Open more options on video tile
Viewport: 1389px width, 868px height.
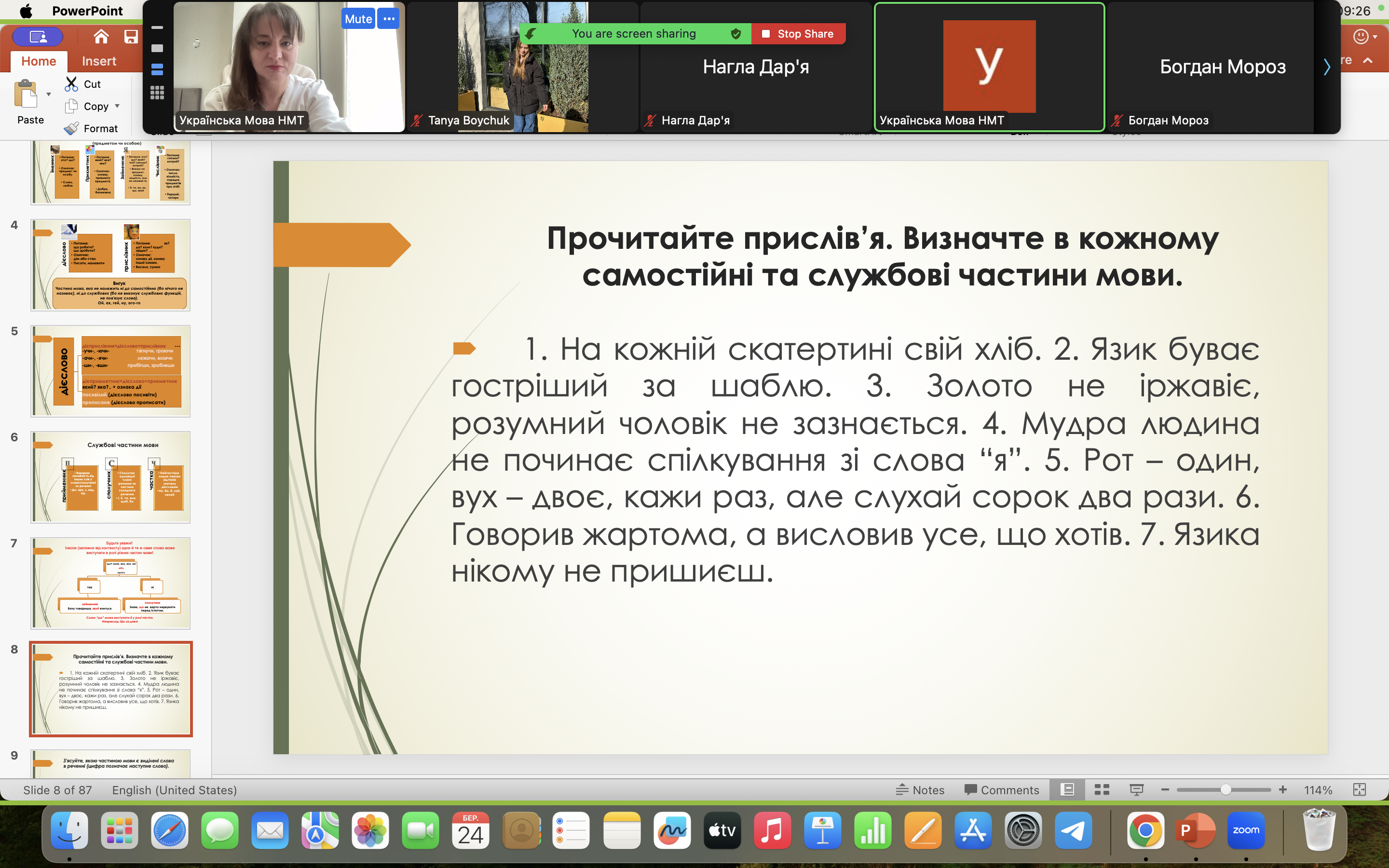coord(389,19)
